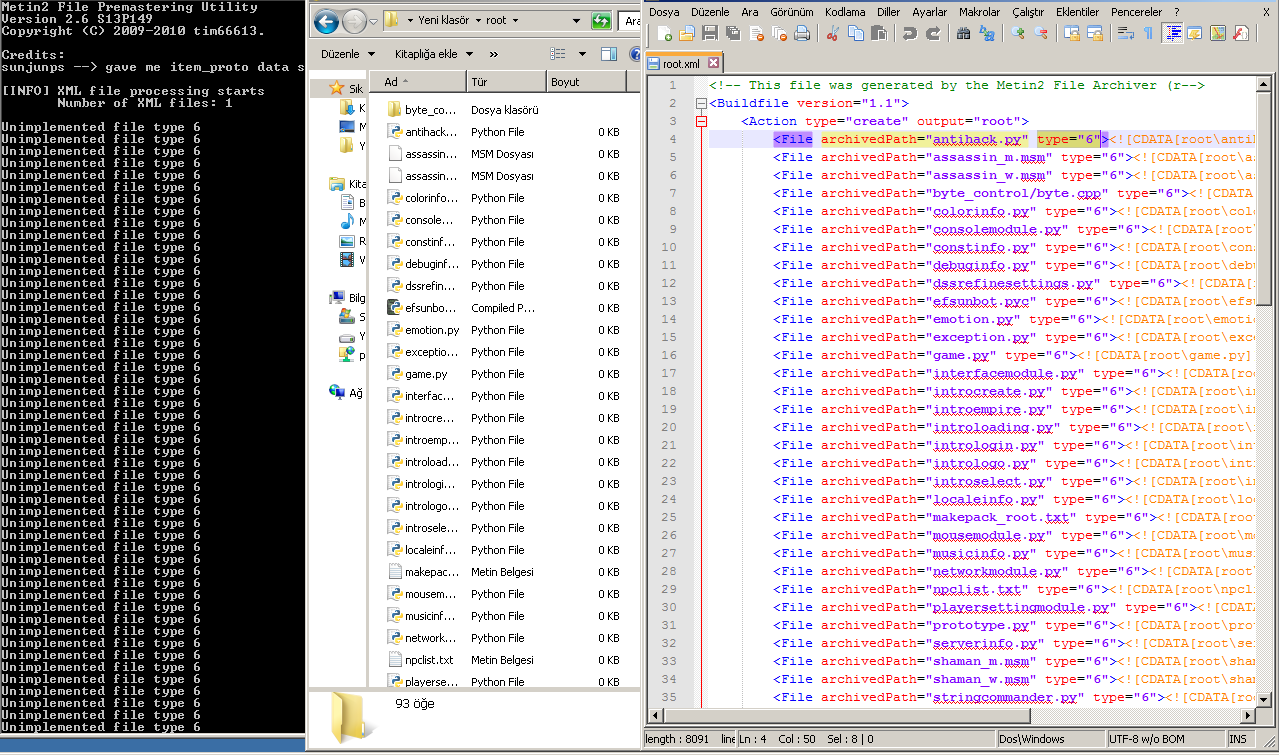Screen dimensions: 1279x755
Task: Sort files by the Ad column header
Action: click(x=417, y=82)
